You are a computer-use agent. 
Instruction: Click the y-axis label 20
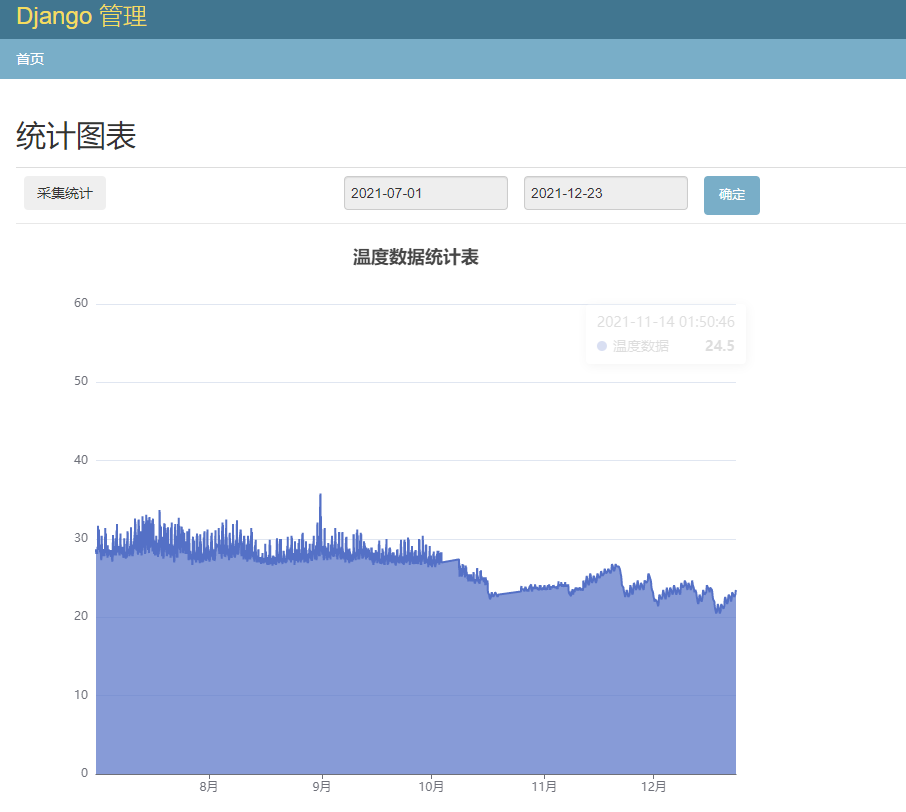click(x=81, y=616)
